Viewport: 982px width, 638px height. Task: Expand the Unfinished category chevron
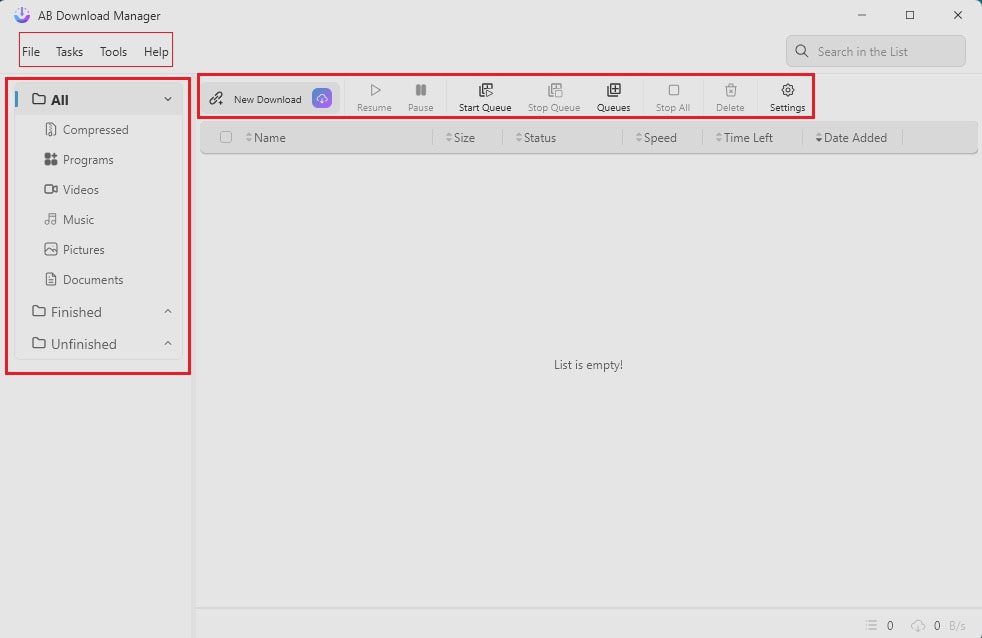point(168,343)
